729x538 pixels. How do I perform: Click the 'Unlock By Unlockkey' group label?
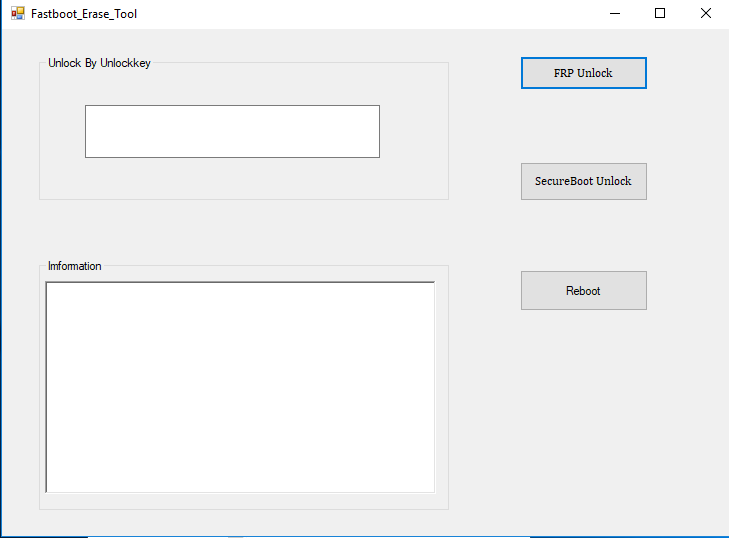[99, 63]
